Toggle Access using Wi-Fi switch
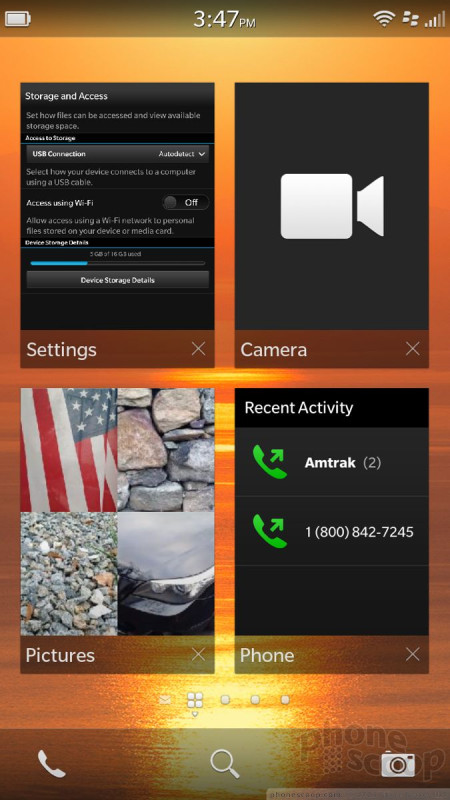Viewport: 450px width, 800px height. point(186,203)
